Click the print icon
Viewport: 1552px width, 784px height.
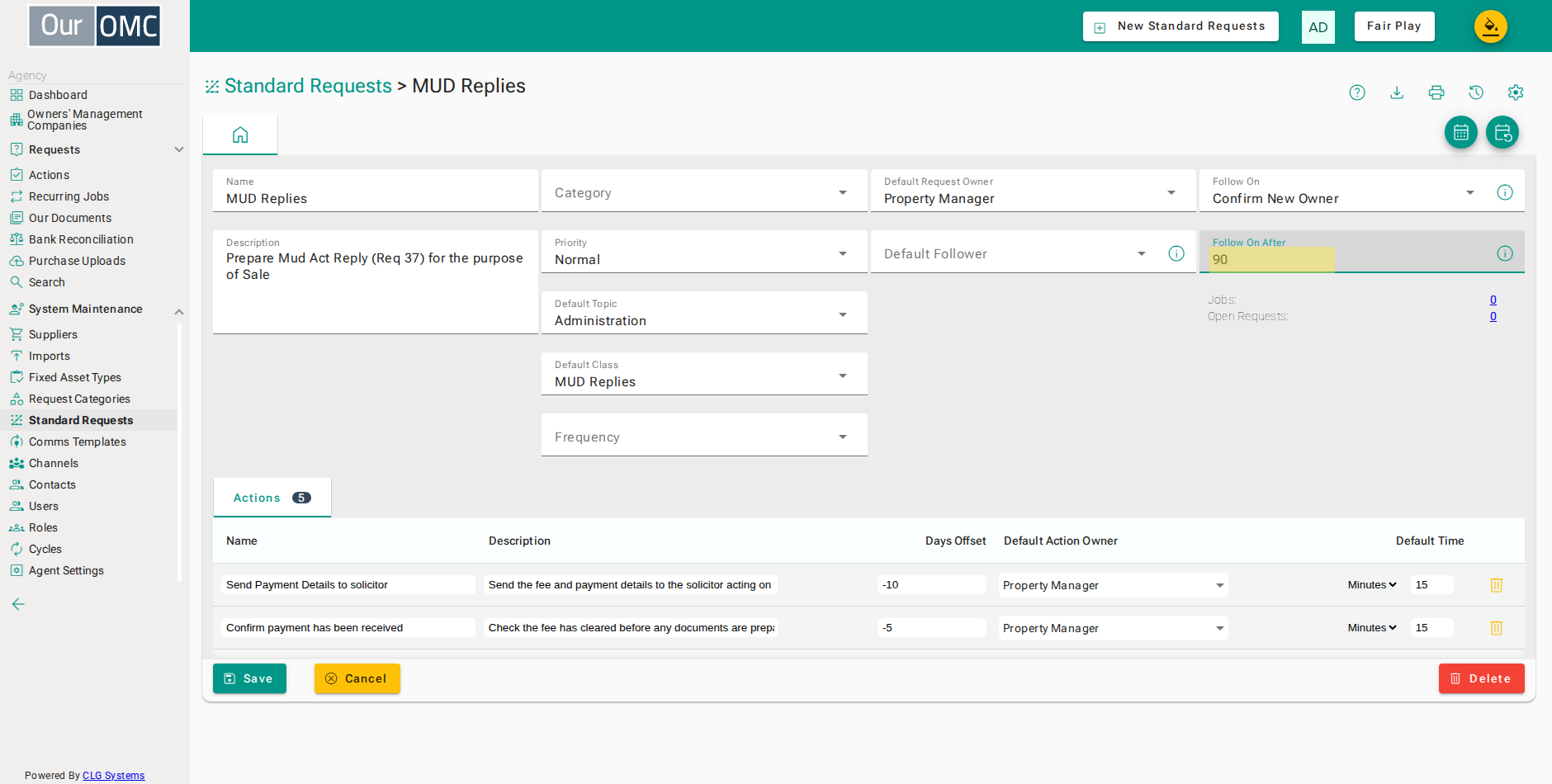[1436, 92]
